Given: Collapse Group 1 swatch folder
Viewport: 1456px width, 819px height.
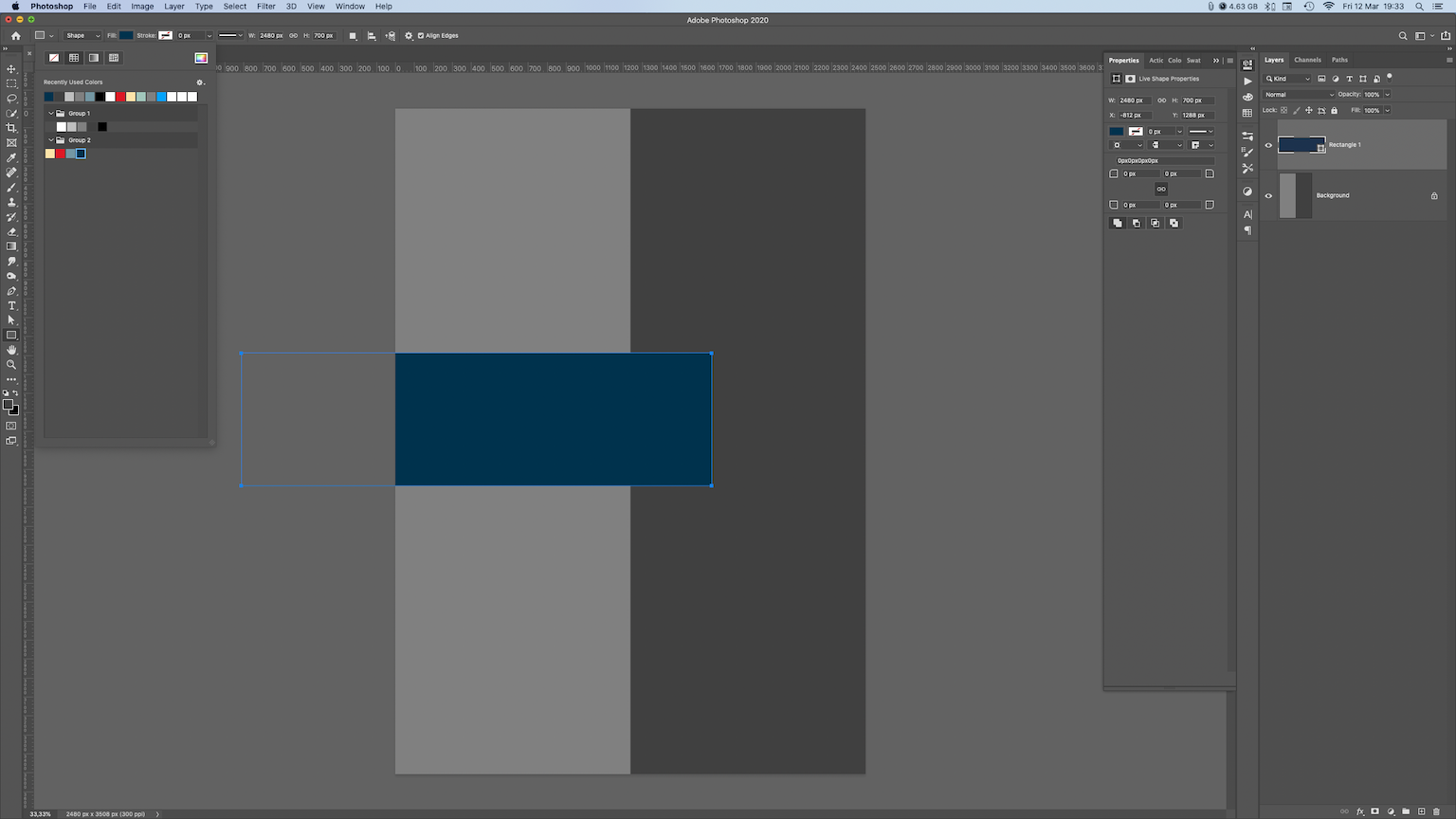Looking at the screenshot, I should [x=51, y=114].
